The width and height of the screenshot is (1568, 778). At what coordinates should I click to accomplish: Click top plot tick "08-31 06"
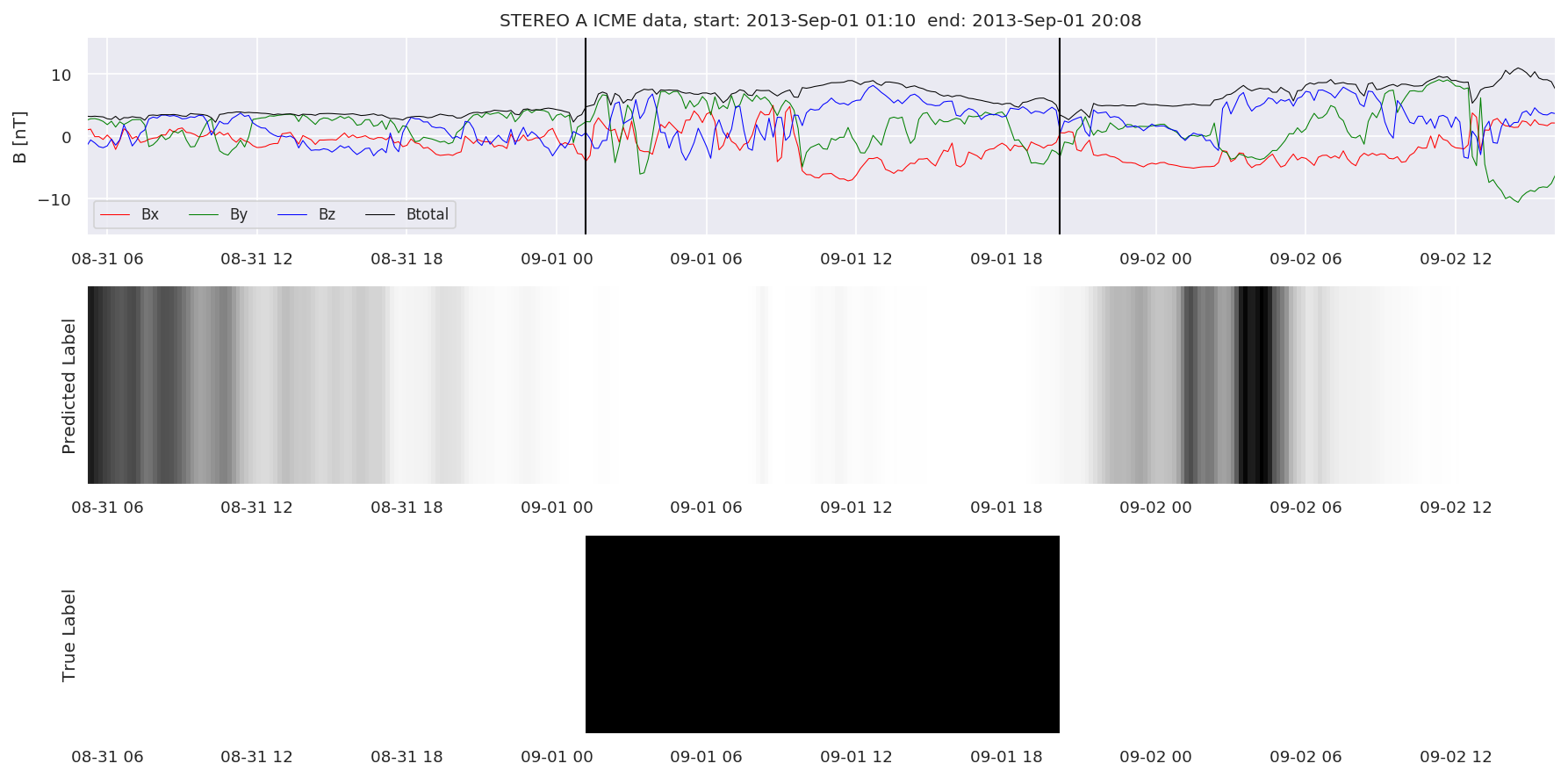107,259
